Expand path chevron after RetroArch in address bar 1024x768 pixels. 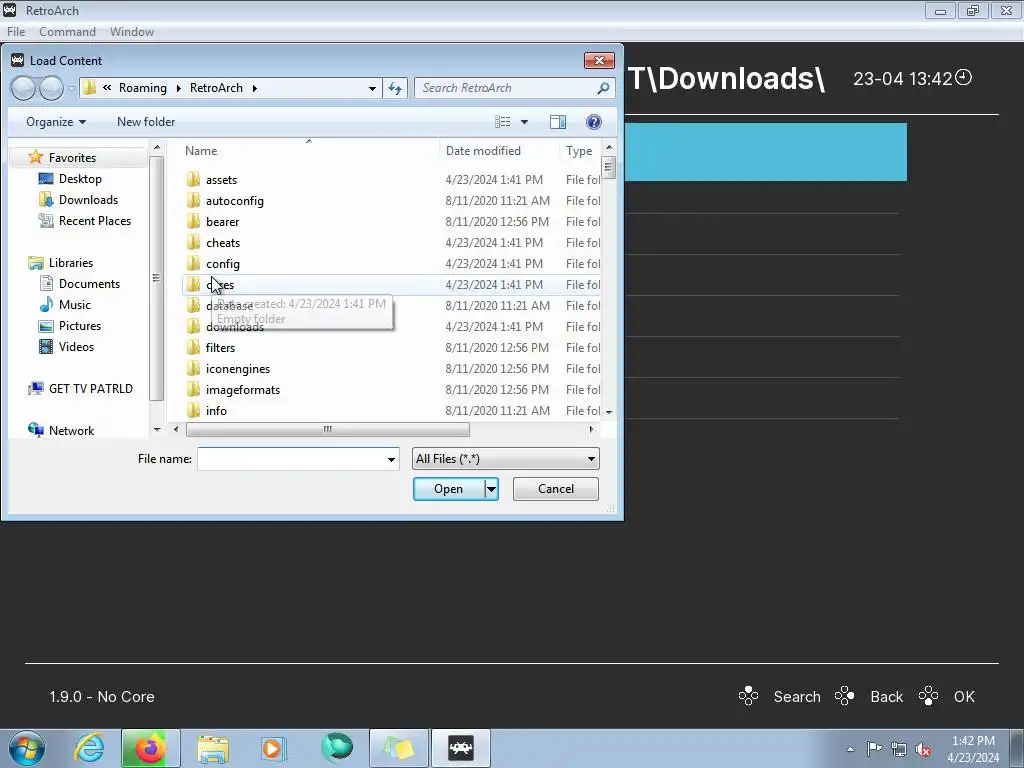pos(255,88)
